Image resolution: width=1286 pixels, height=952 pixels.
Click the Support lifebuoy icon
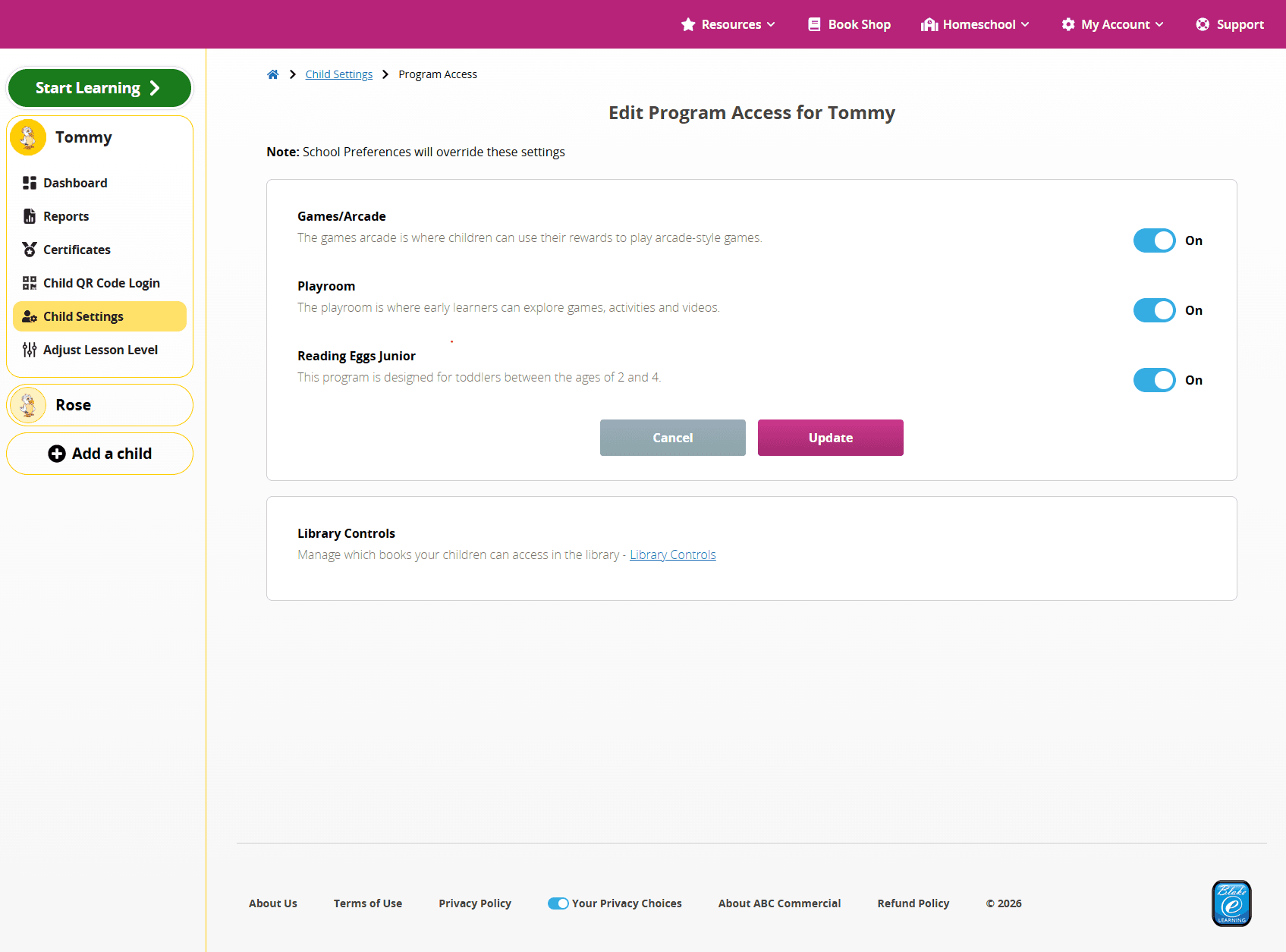pyautogui.click(x=1203, y=24)
